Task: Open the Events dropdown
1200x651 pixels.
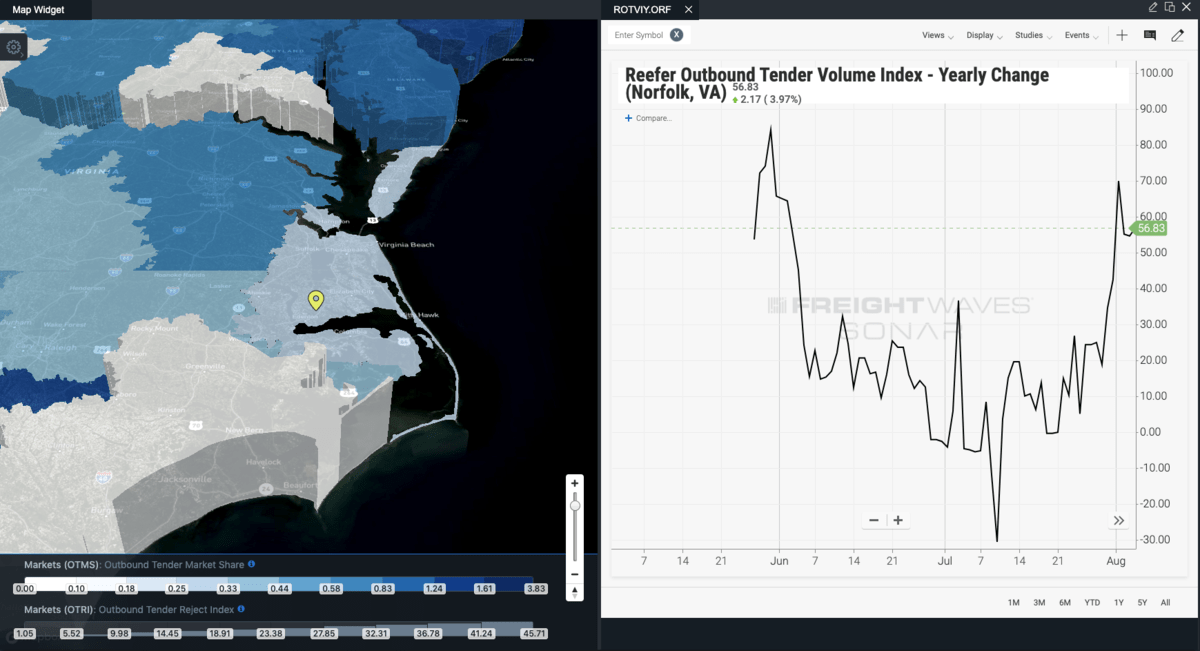Action: pos(1081,35)
